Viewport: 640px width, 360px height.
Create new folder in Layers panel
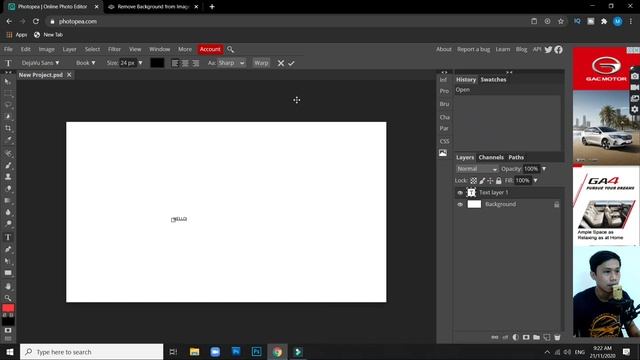(536, 337)
